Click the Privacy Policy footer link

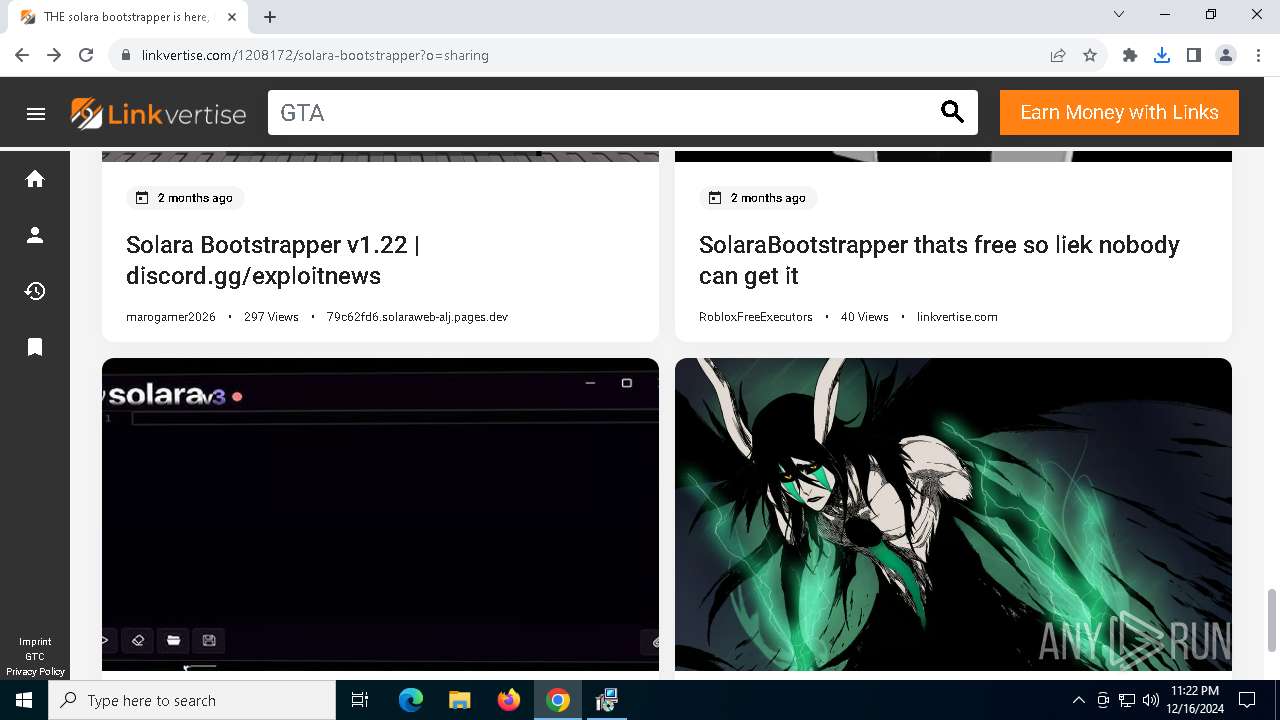[x=35, y=672]
